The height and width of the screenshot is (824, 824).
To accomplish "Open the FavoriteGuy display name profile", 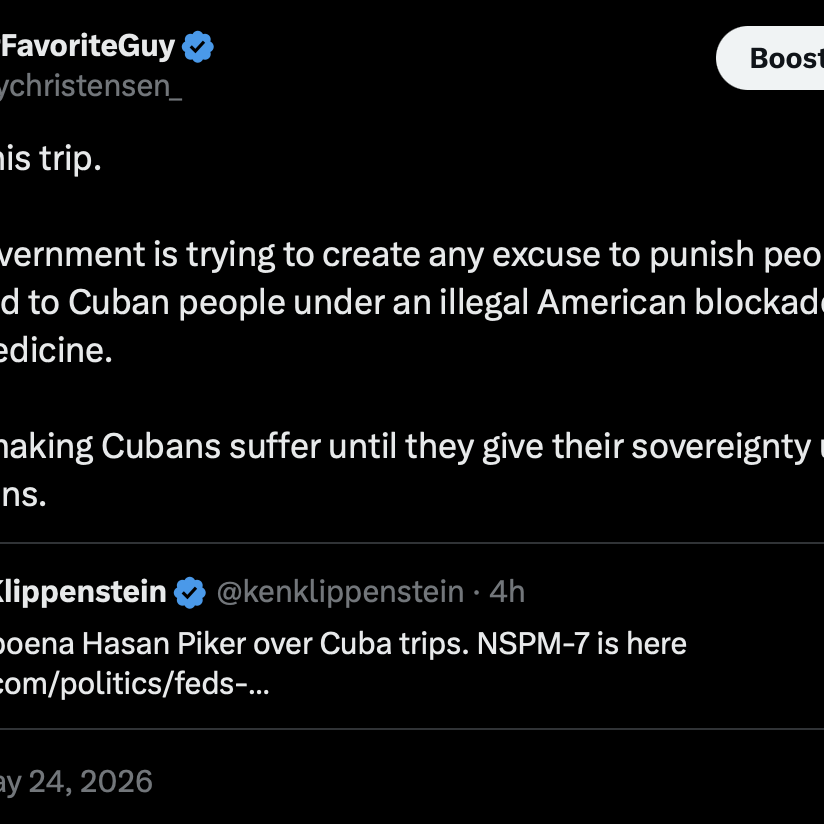I will coord(87,46).
